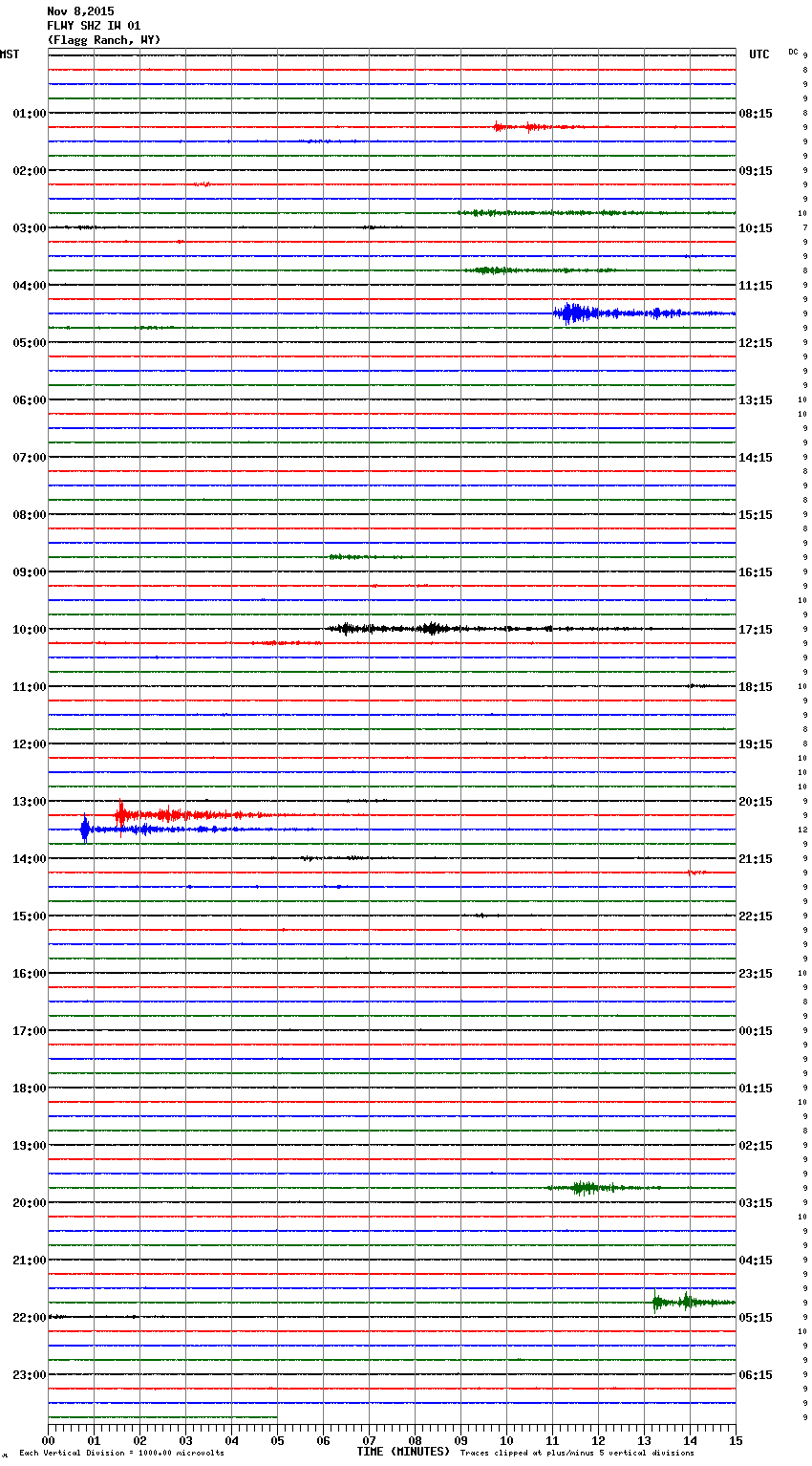Click the location label '(Flagg Ranch, WY)'
Viewport: 812px width, 1466px height.
pyautogui.click(x=104, y=40)
